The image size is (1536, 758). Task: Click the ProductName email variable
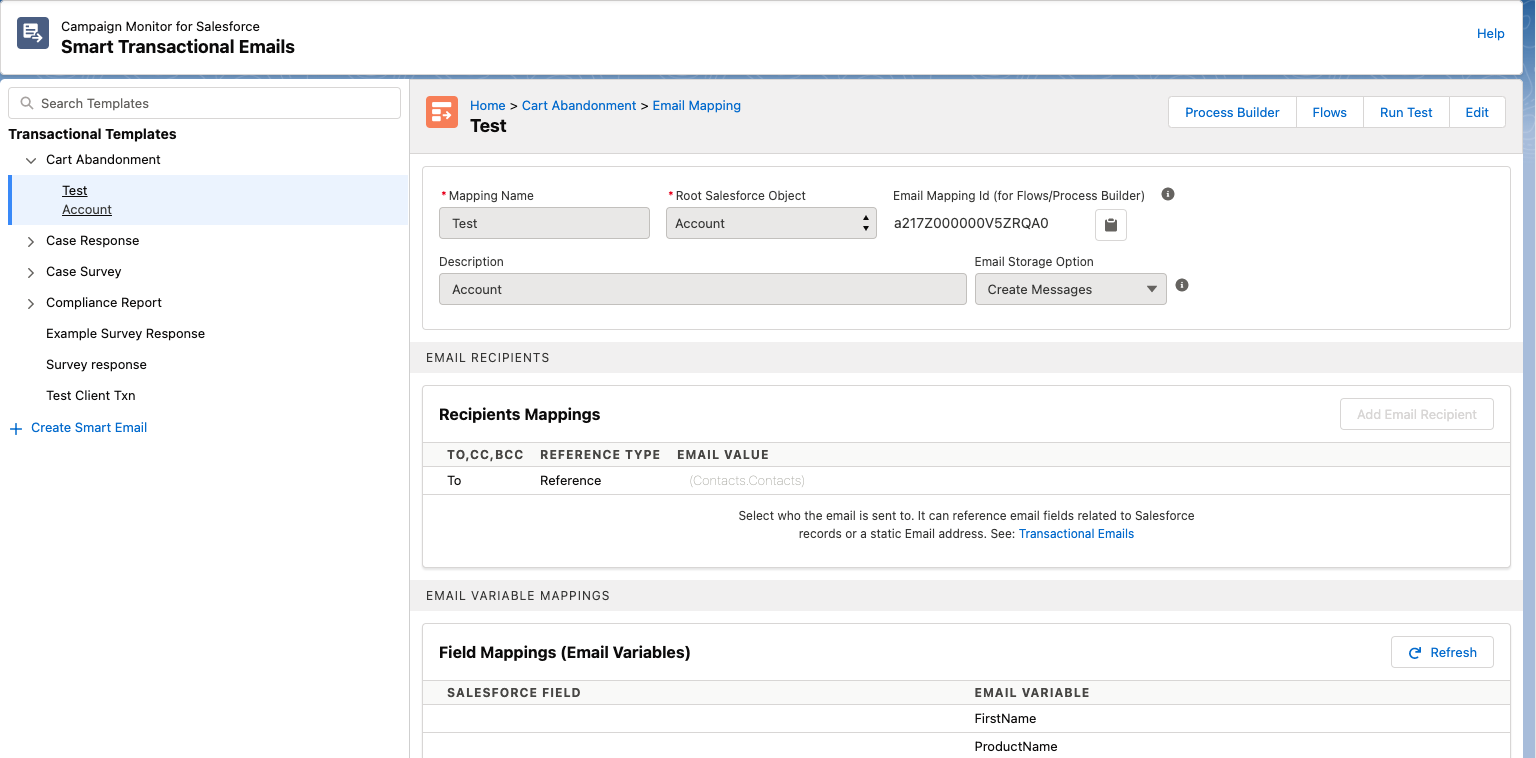(1016, 746)
